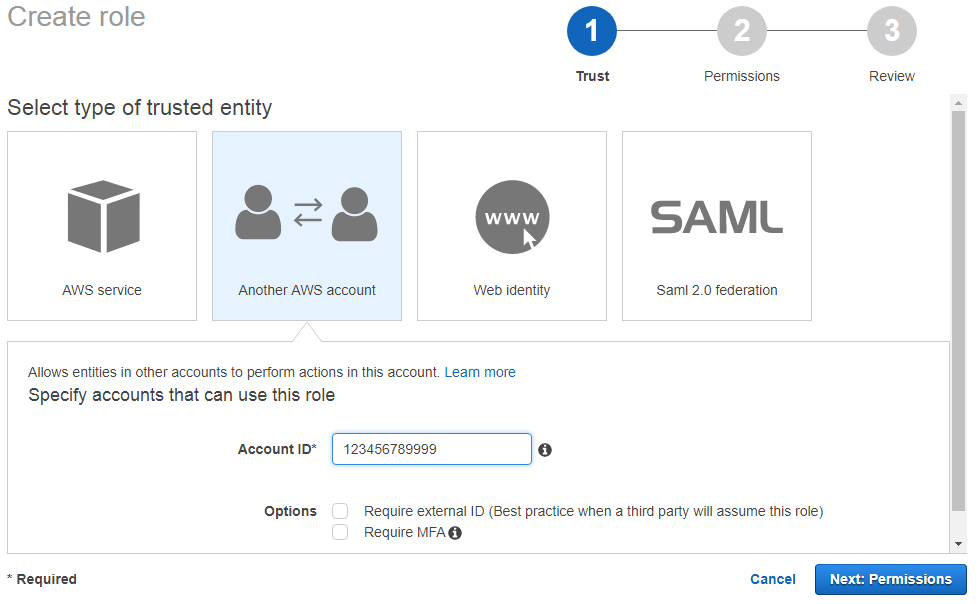
Task: Click the Review step circle numbered 3
Action: click(892, 31)
